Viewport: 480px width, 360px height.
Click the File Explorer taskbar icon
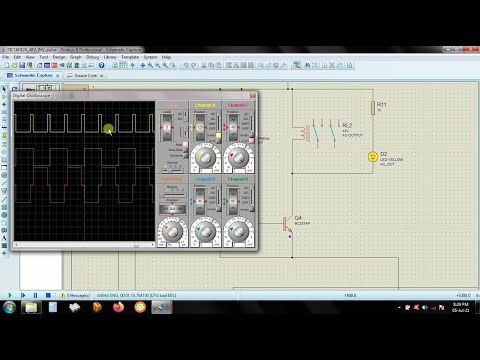point(31,307)
